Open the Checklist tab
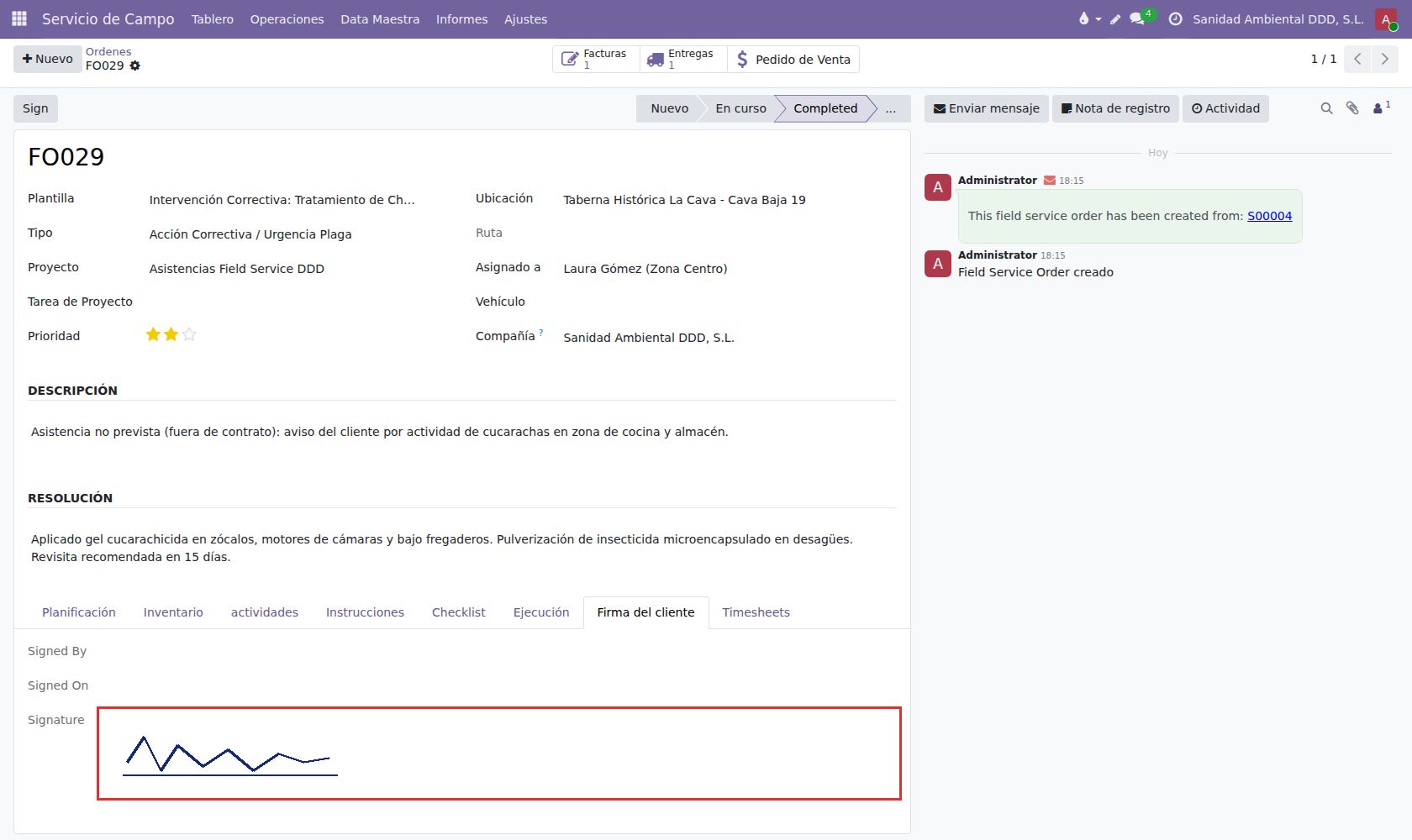The height and width of the screenshot is (840, 1412). 458,612
